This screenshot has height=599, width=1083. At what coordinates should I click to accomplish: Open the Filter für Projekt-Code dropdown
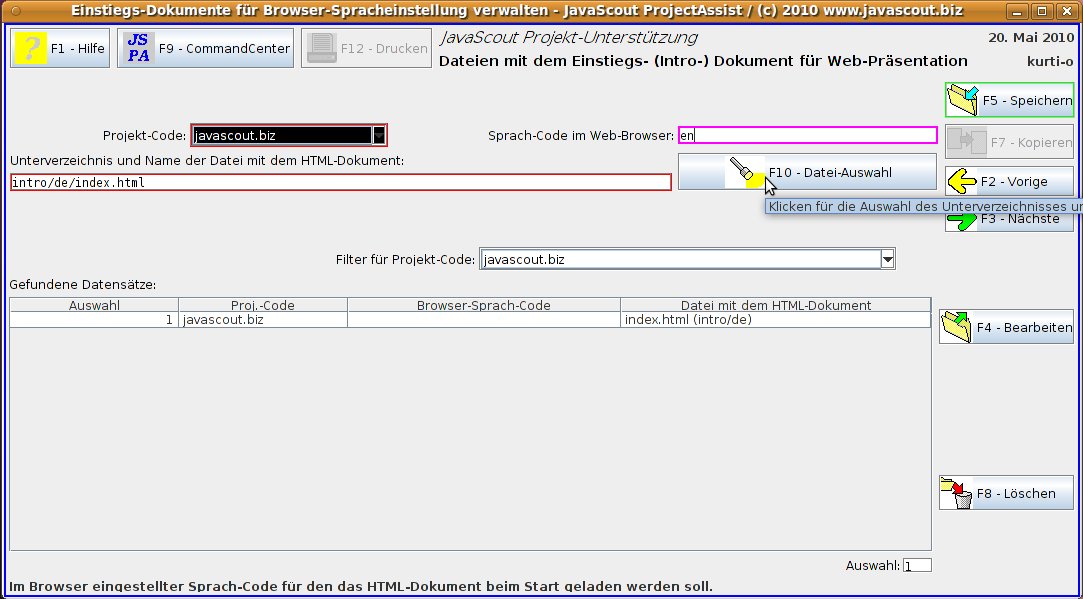pyautogui.click(x=886, y=260)
